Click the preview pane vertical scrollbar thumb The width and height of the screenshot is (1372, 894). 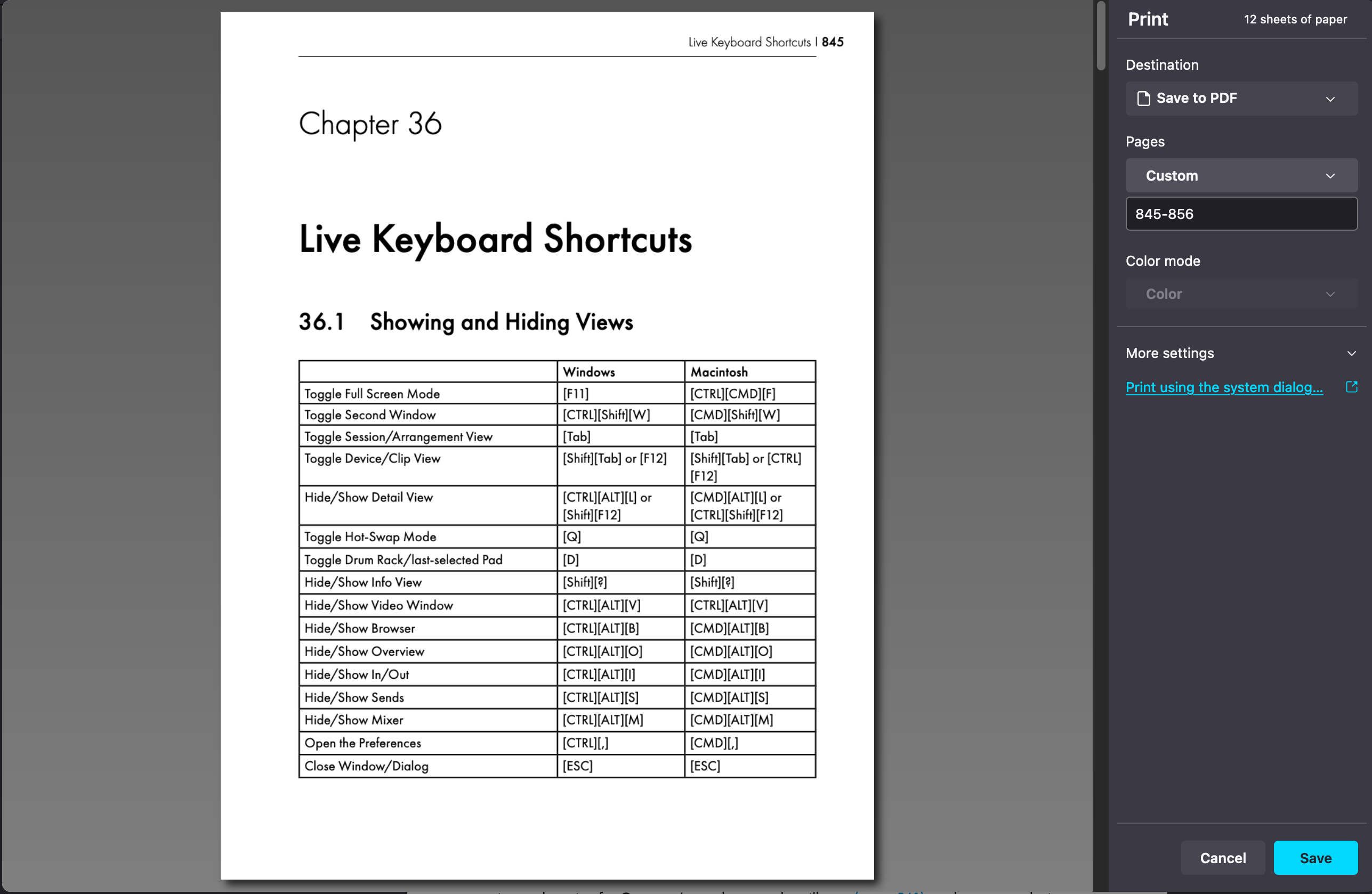[1101, 36]
